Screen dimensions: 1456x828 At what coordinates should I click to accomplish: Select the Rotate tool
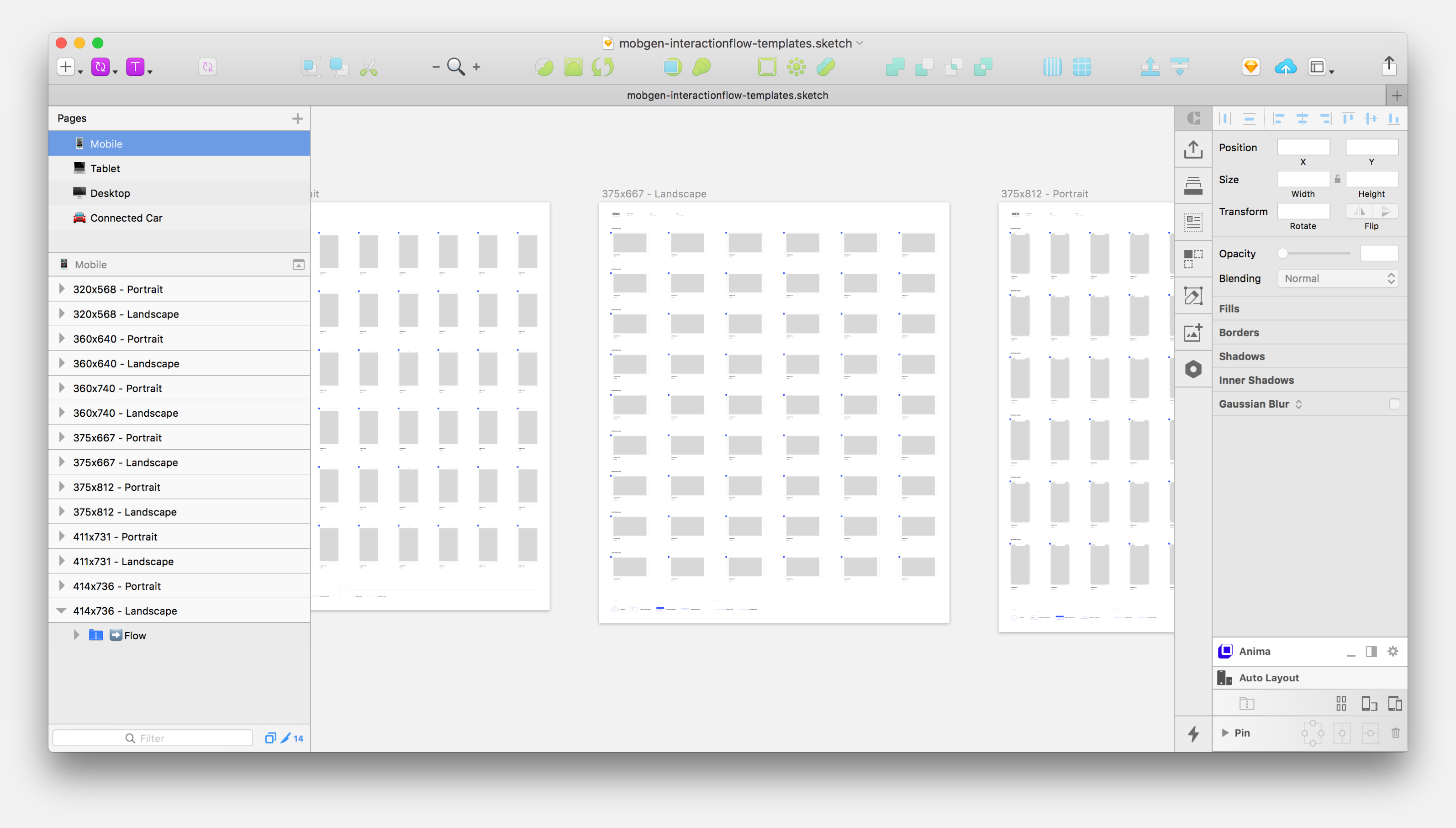(602, 67)
